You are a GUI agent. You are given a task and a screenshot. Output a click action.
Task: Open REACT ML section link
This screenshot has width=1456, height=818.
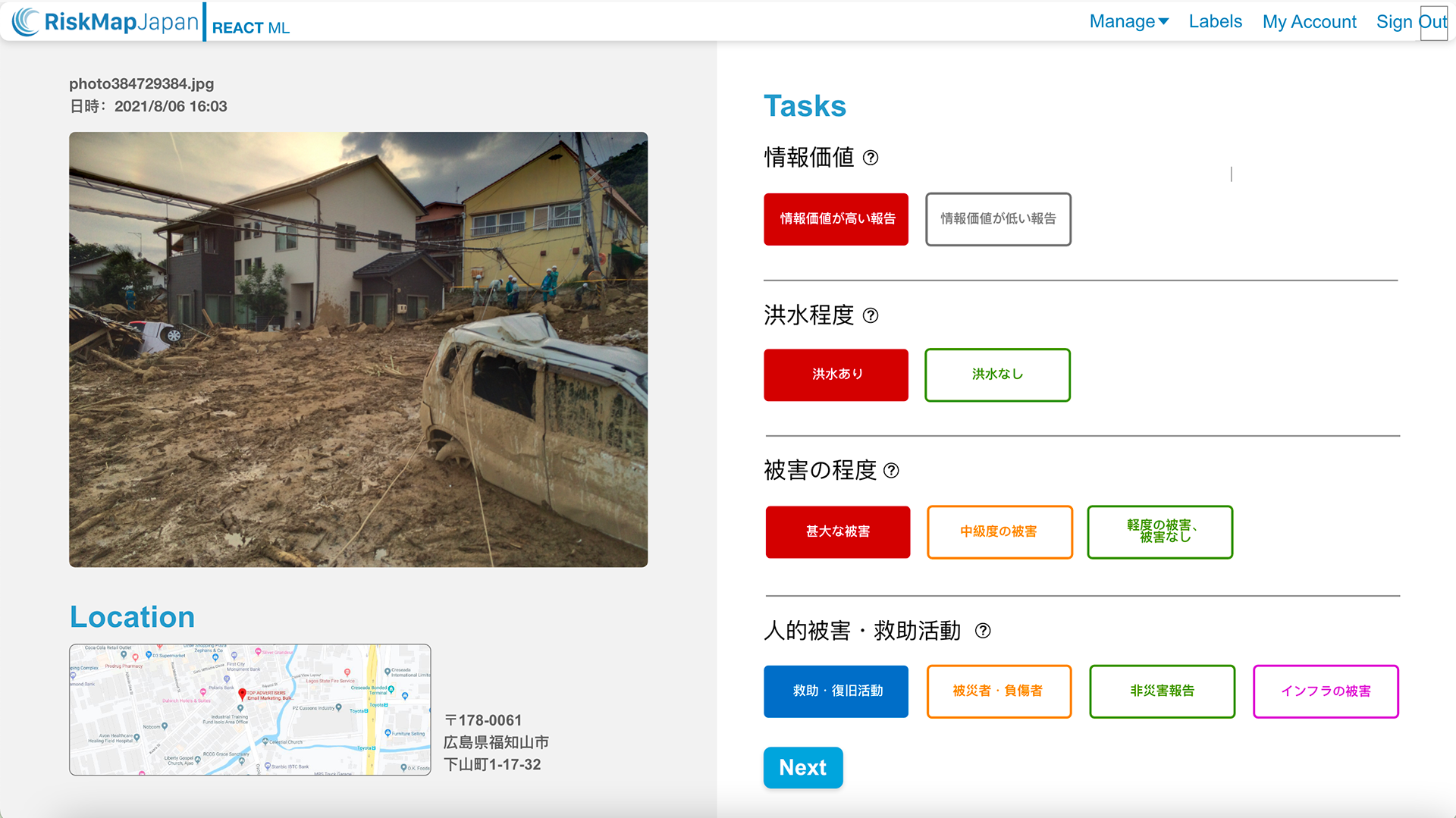coord(250,27)
